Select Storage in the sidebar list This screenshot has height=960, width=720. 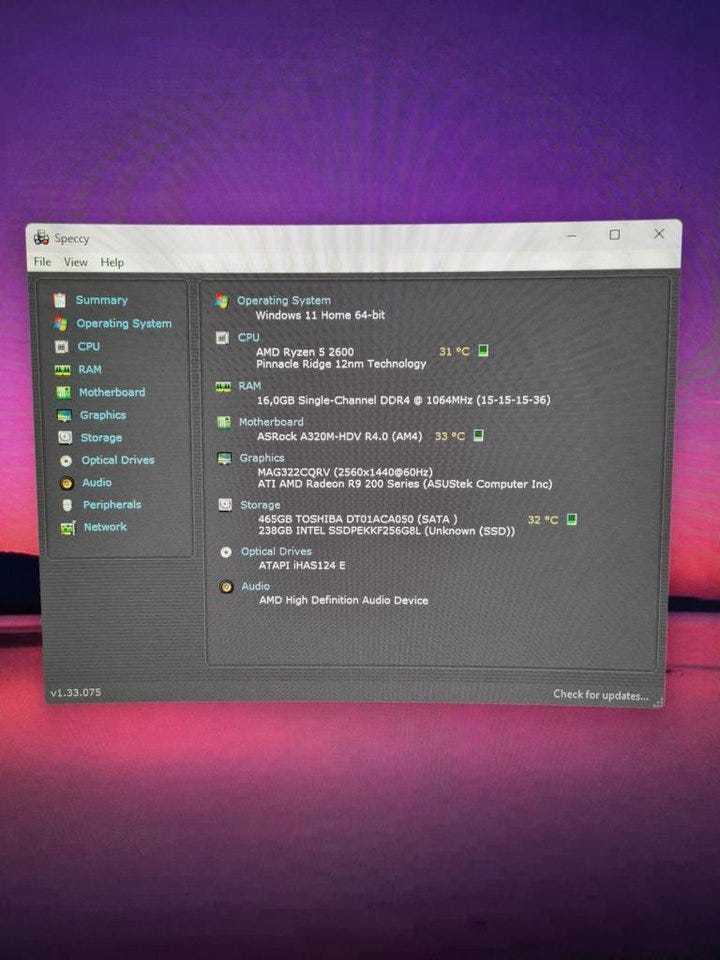(101, 437)
